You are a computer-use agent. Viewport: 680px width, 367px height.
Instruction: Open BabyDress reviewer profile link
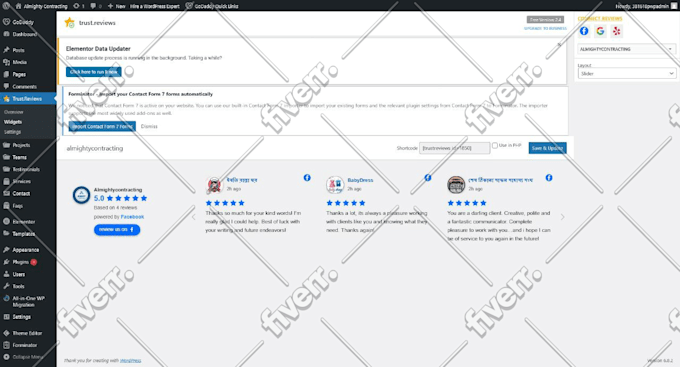tap(360, 180)
